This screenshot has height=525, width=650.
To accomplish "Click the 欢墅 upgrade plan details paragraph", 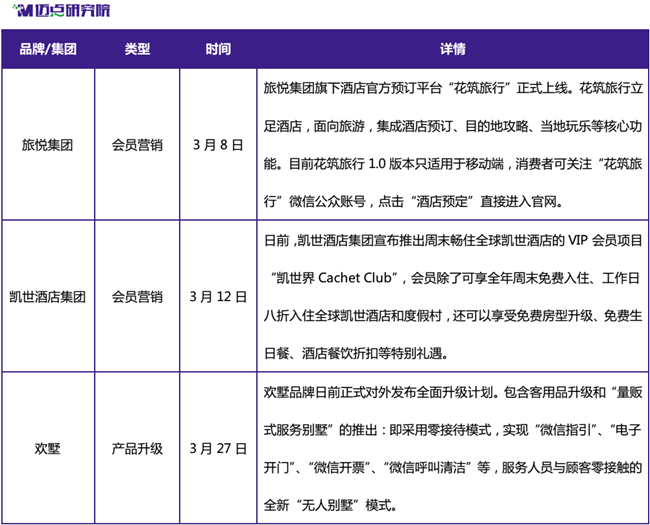I will (453, 448).
